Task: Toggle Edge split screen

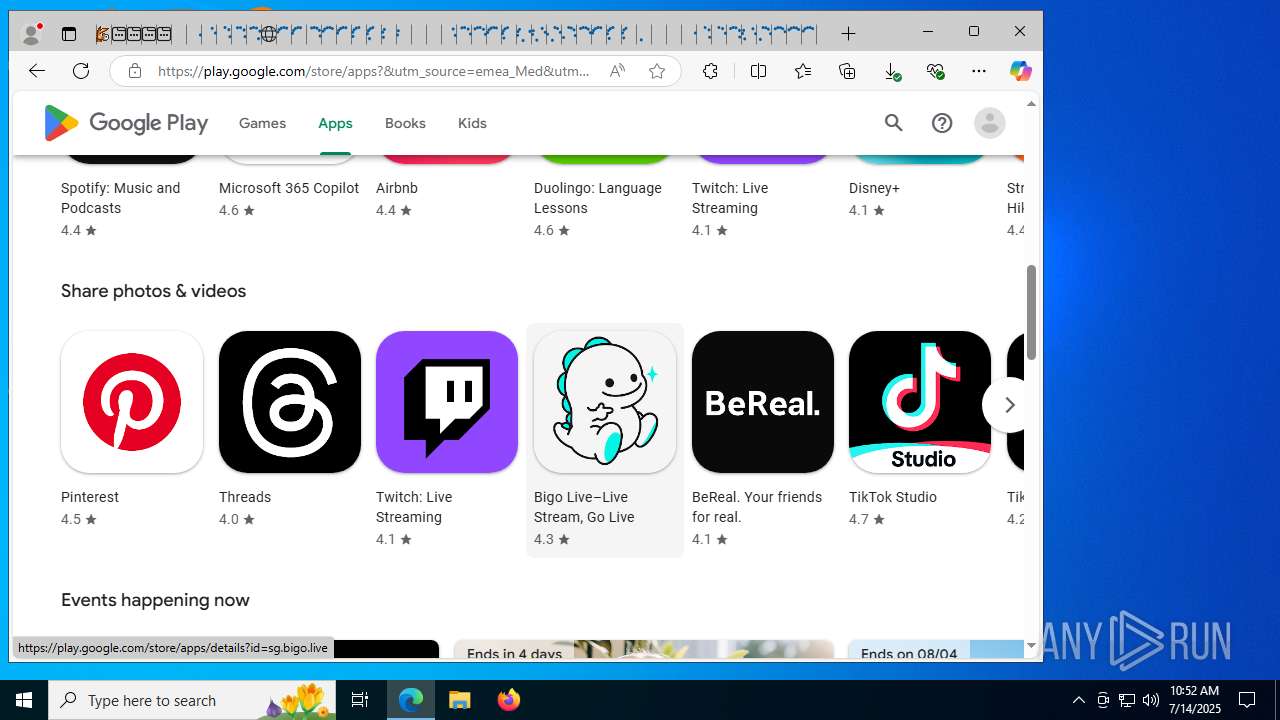Action: 759,71
